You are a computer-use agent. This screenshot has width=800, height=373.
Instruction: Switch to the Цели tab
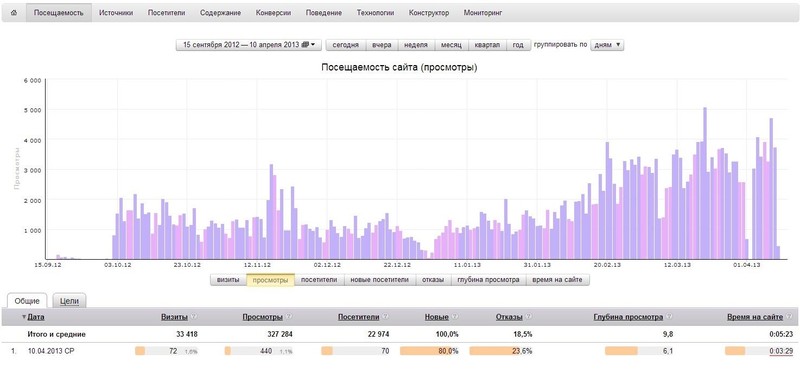click(69, 301)
